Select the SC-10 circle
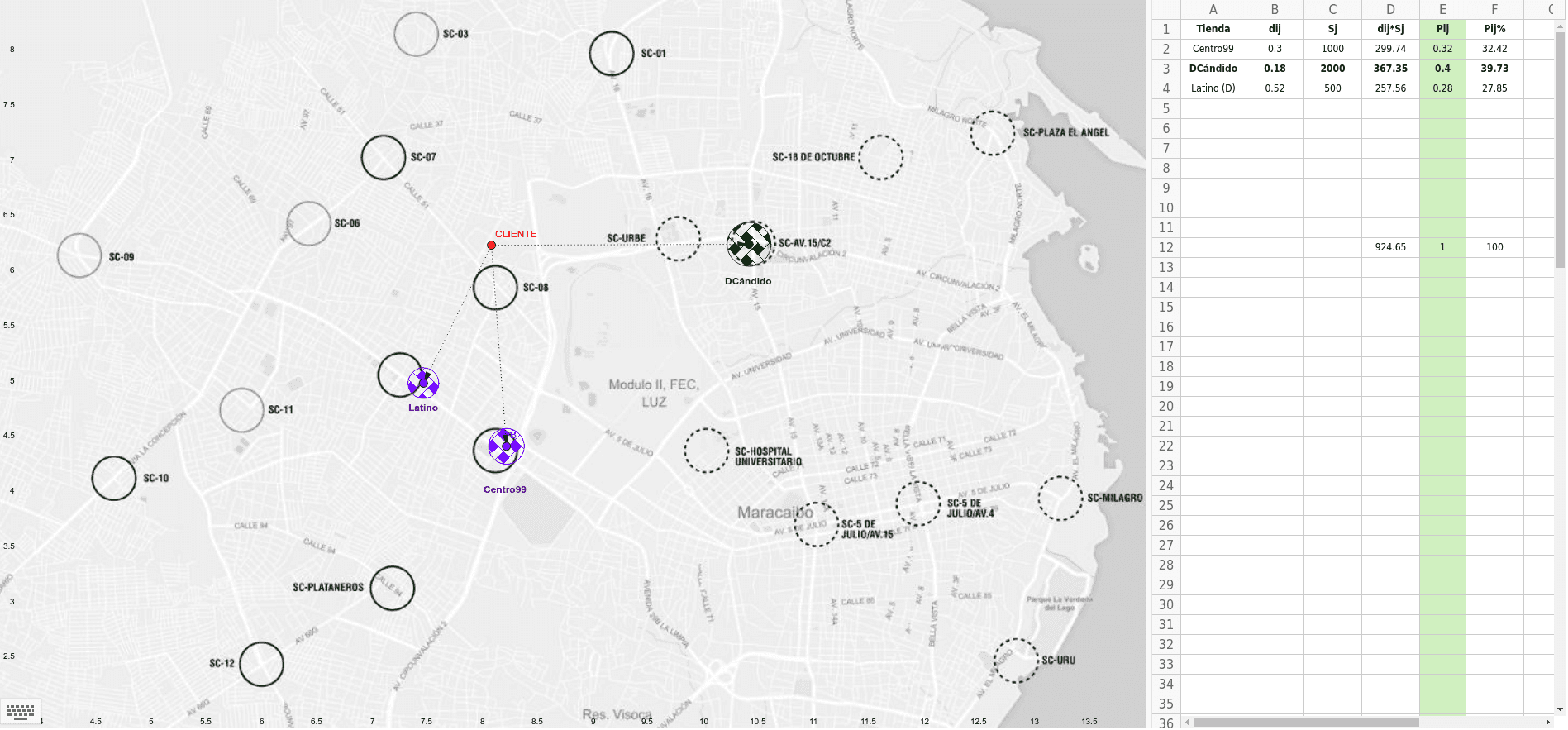Viewport: 1568px width, 730px height. pyautogui.click(x=114, y=478)
